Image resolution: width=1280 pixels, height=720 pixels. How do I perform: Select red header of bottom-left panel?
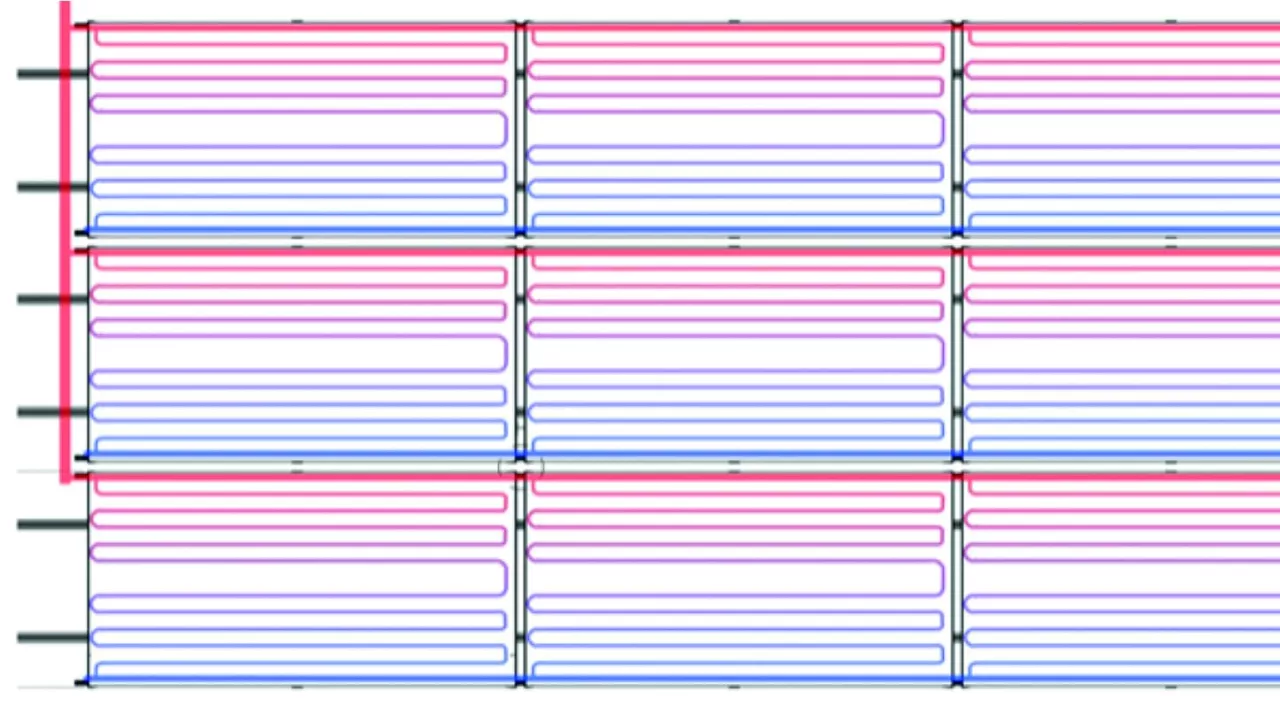[300, 478]
